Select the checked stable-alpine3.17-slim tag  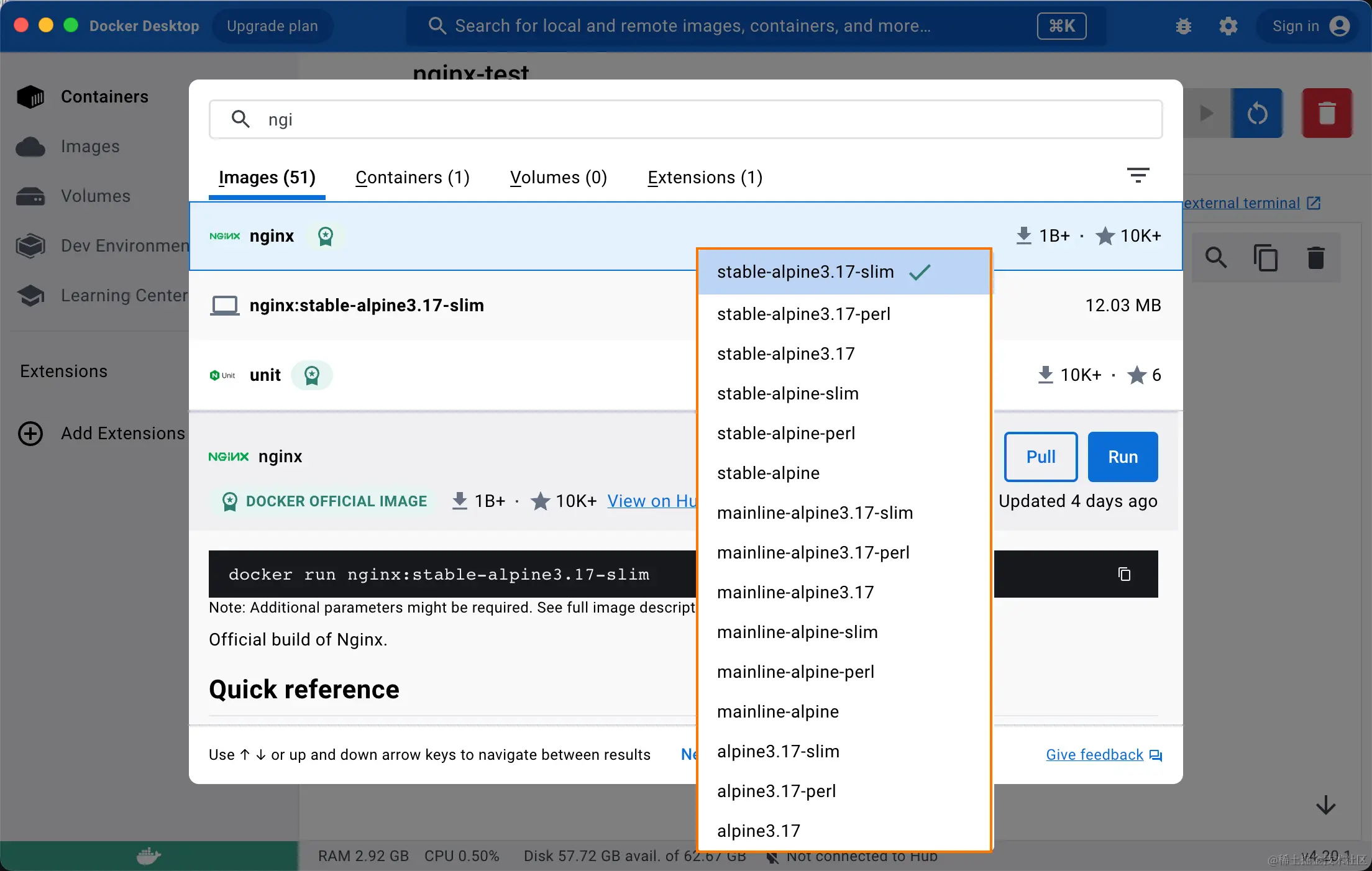805,272
